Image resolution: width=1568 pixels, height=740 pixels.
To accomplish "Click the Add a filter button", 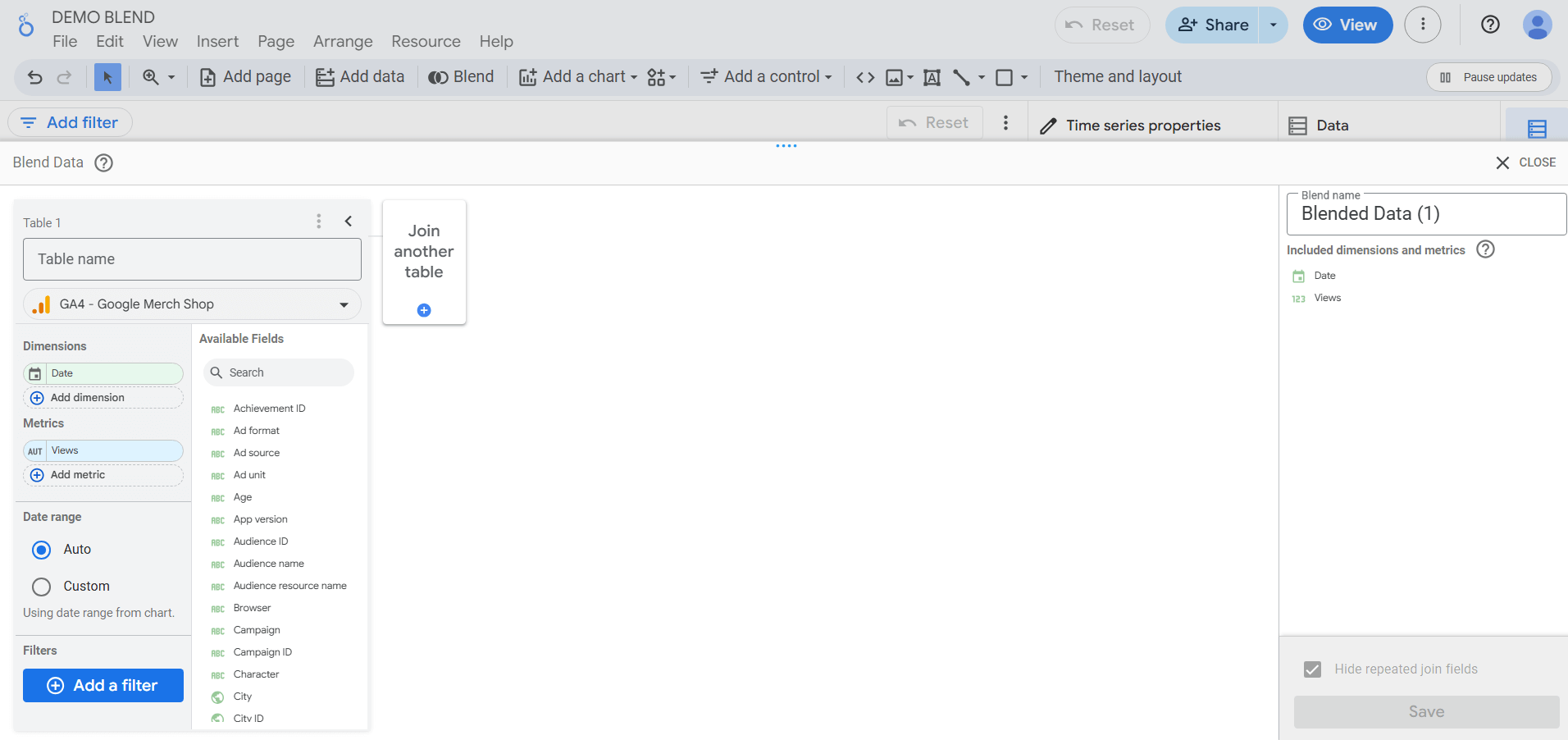I will 103,685.
